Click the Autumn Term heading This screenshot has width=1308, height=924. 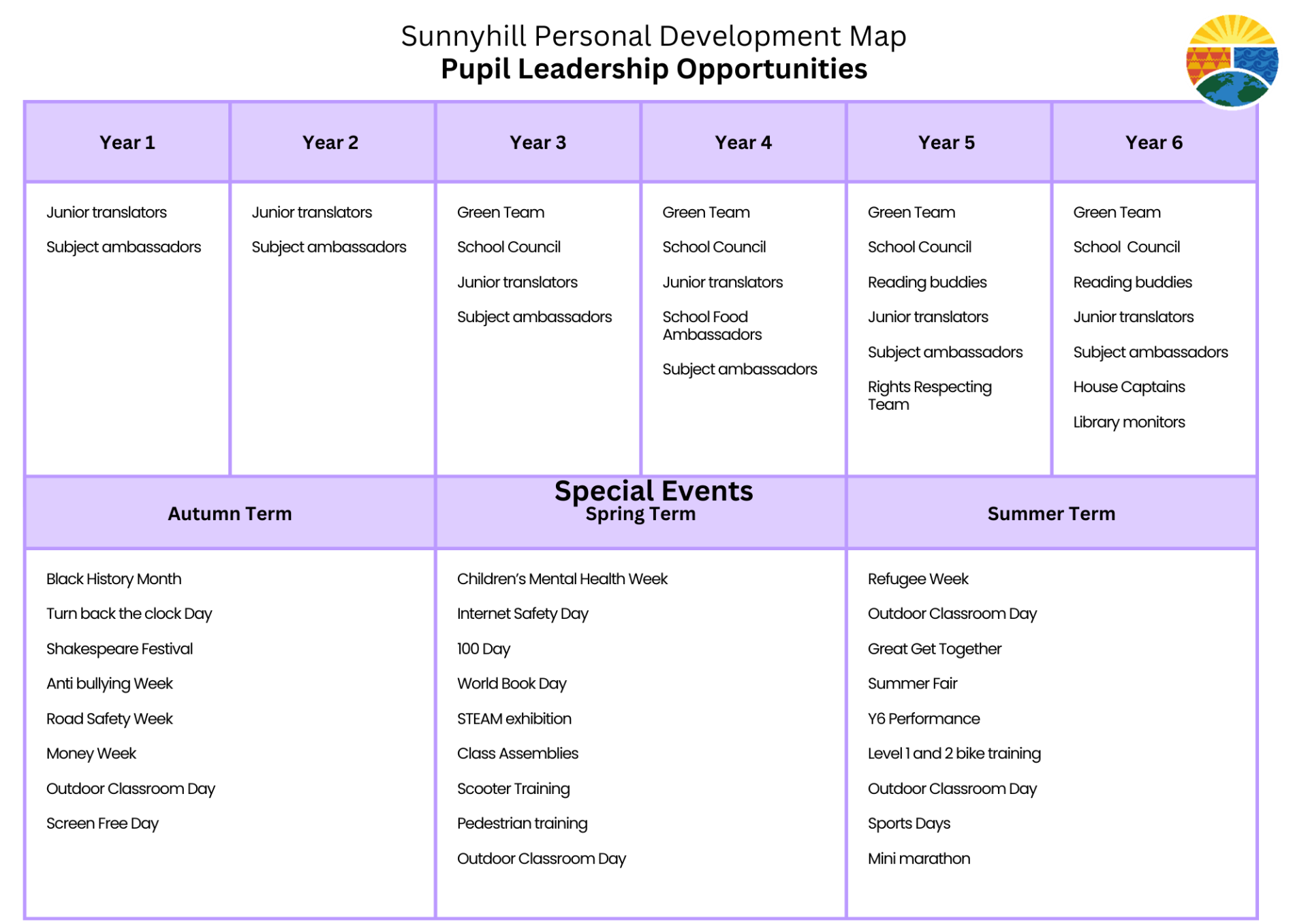[230, 513]
